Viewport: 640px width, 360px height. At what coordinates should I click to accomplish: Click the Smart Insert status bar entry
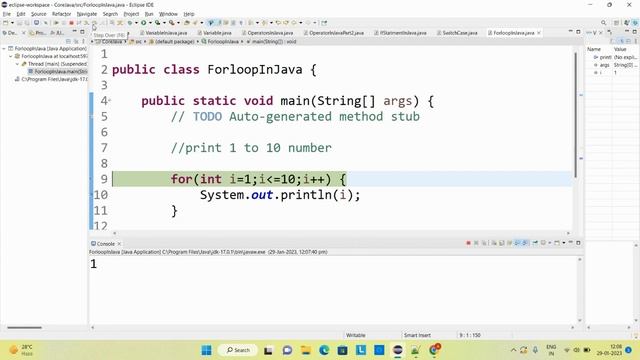click(x=417, y=335)
